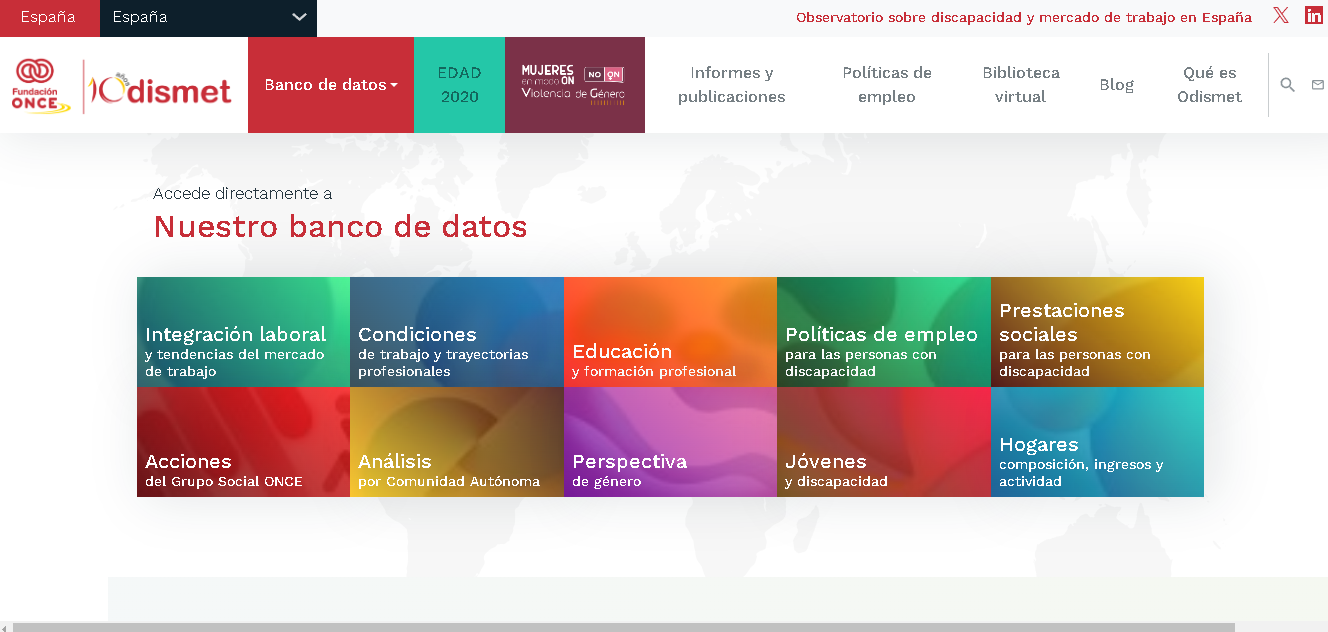This screenshot has width=1328, height=632.
Task: Select the Integración laboral tile
Action: coord(243,332)
